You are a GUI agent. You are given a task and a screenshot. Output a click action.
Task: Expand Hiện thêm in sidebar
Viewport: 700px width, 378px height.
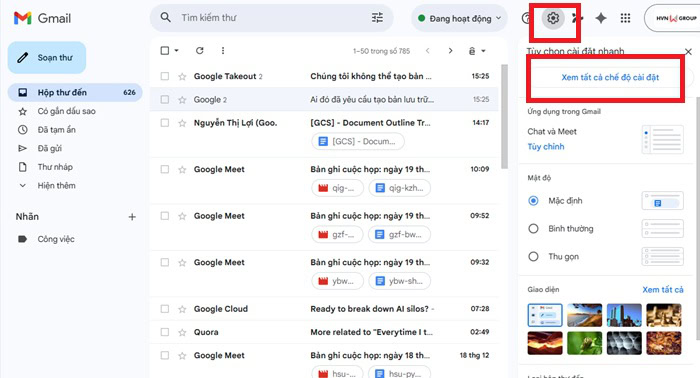[x=56, y=186]
